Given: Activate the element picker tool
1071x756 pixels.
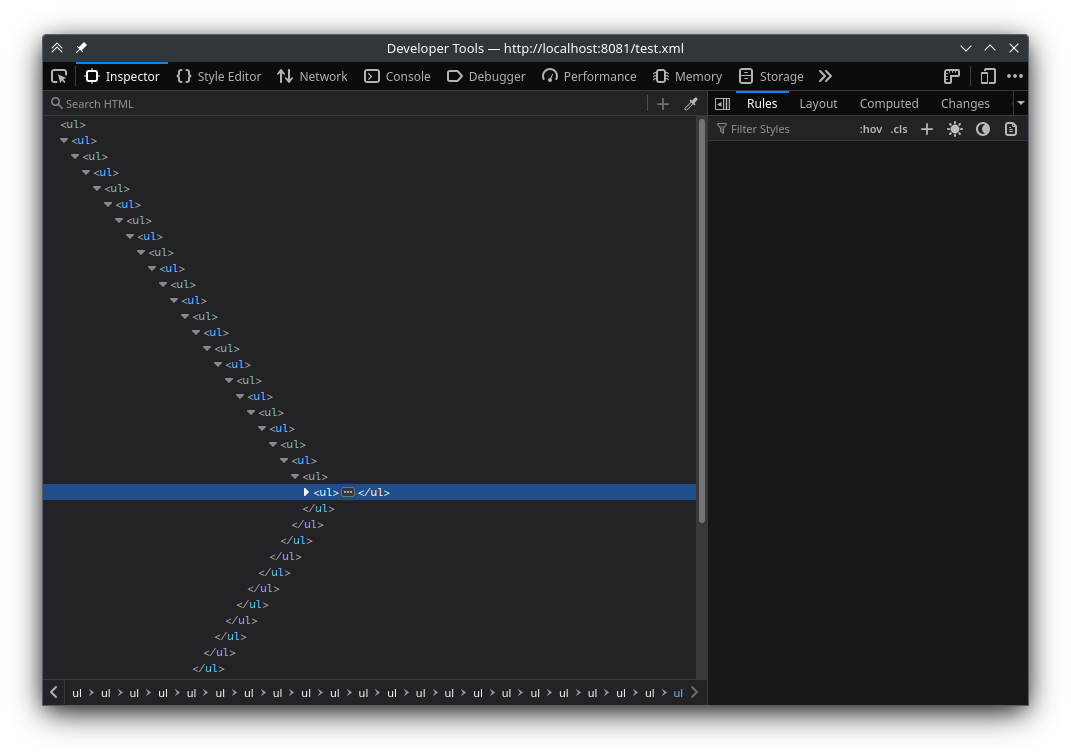Looking at the screenshot, I should click(x=59, y=76).
